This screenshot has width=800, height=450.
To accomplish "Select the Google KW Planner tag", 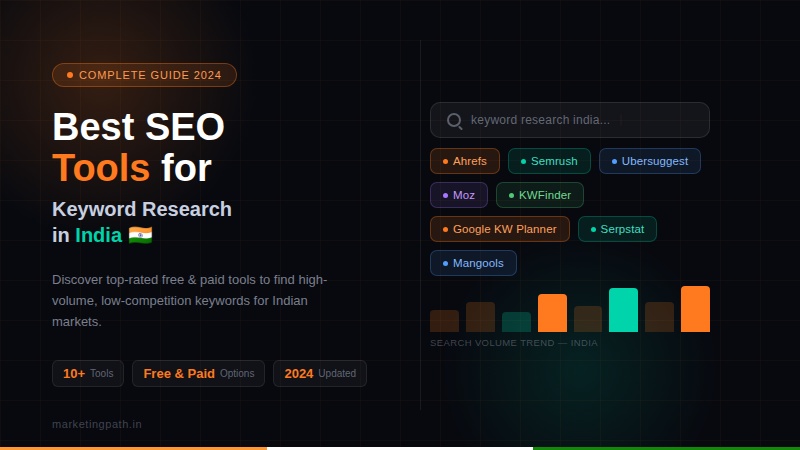I will (x=499, y=229).
